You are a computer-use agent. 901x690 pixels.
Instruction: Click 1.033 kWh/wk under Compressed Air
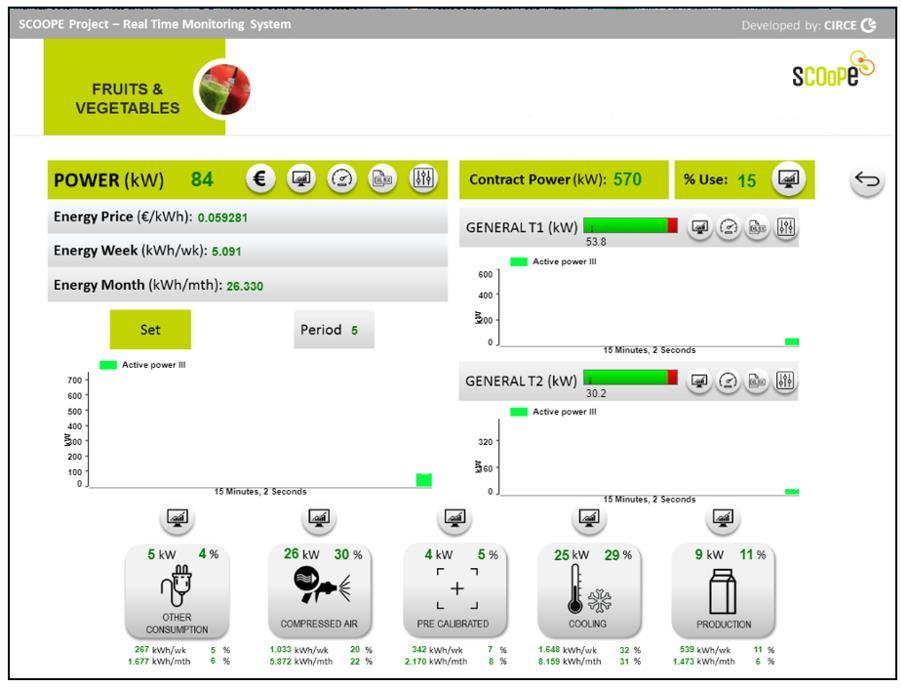(299, 650)
